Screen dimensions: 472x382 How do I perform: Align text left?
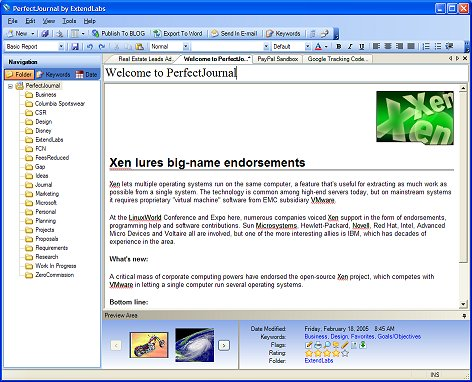click(376, 46)
